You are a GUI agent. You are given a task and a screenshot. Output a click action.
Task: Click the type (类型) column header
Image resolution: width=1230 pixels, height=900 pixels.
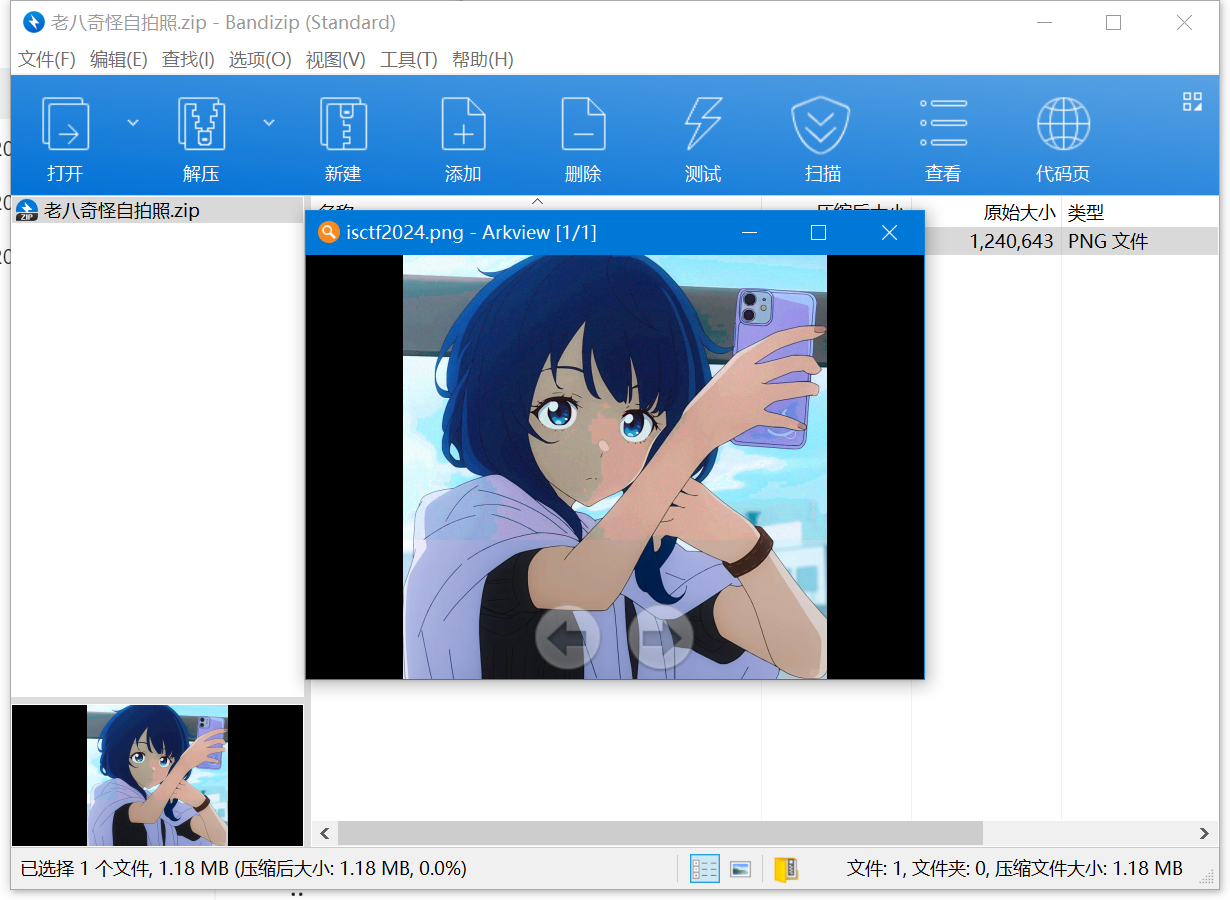pyautogui.click(x=1085, y=212)
